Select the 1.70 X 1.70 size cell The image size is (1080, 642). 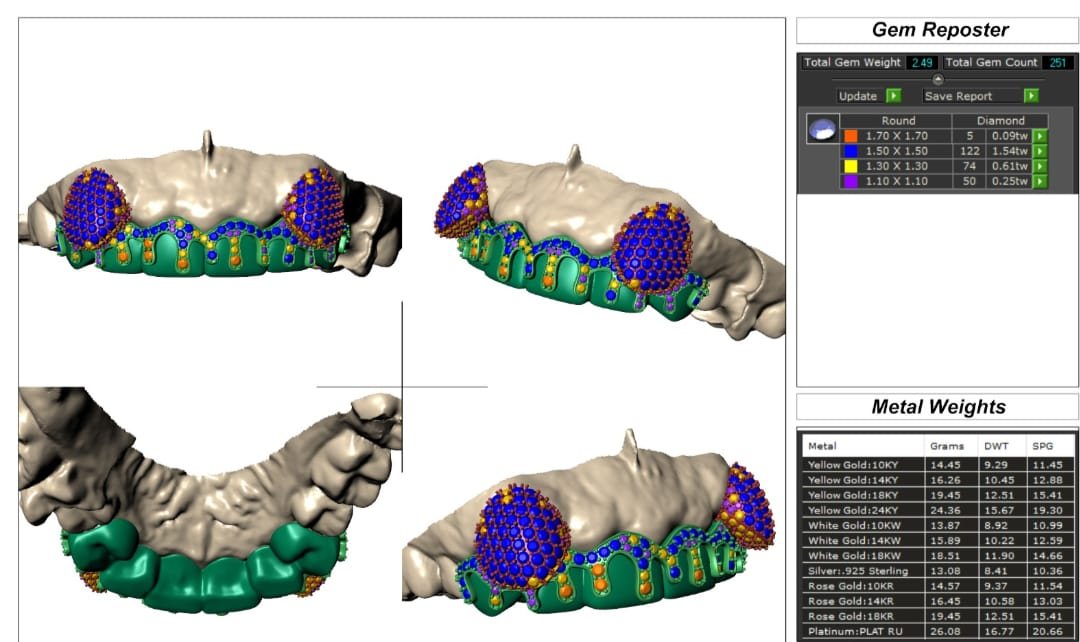pos(897,136)
